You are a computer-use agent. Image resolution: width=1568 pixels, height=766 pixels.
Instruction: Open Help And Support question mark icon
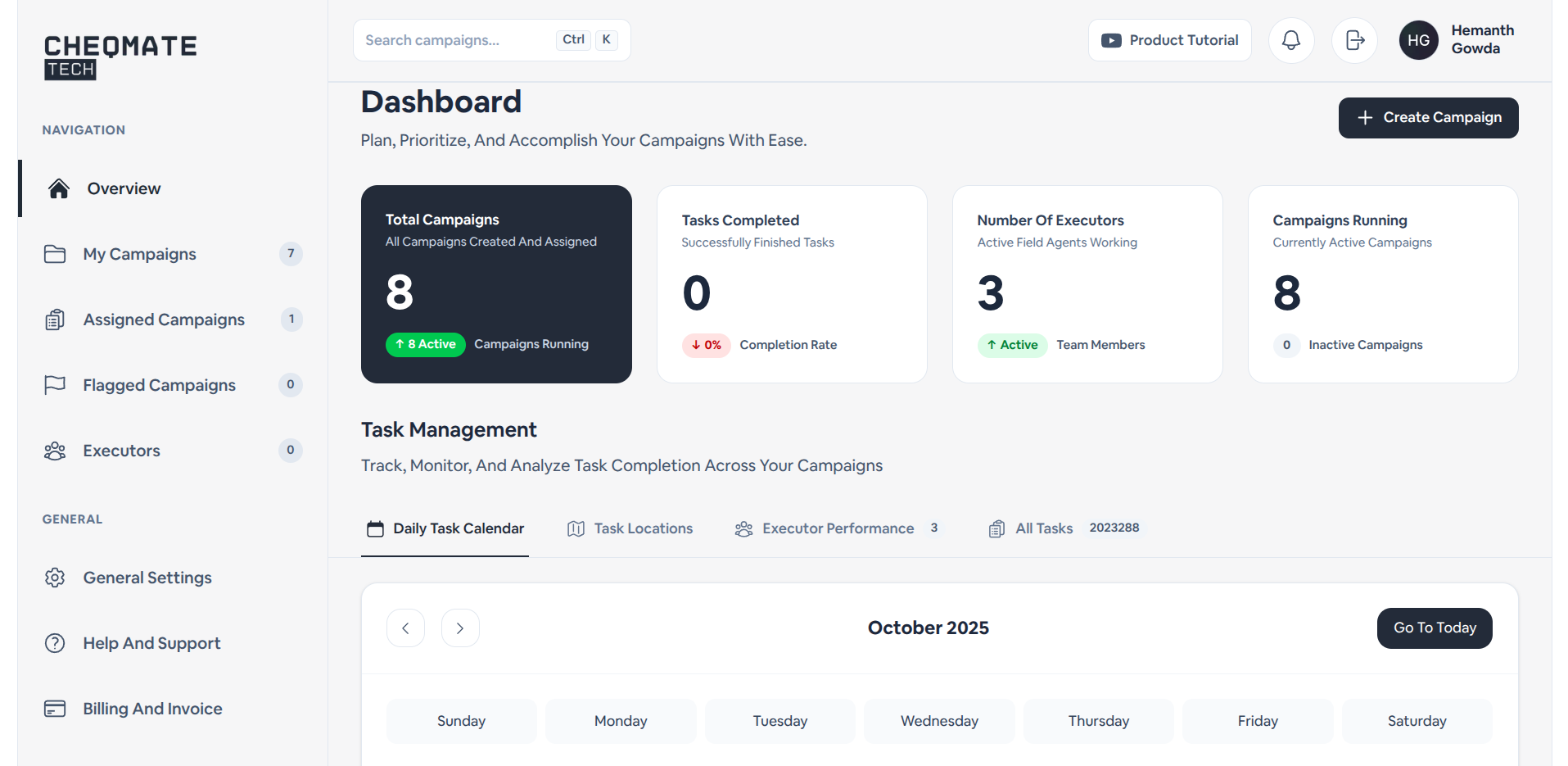pyautogui.click(x=54, y=643)
